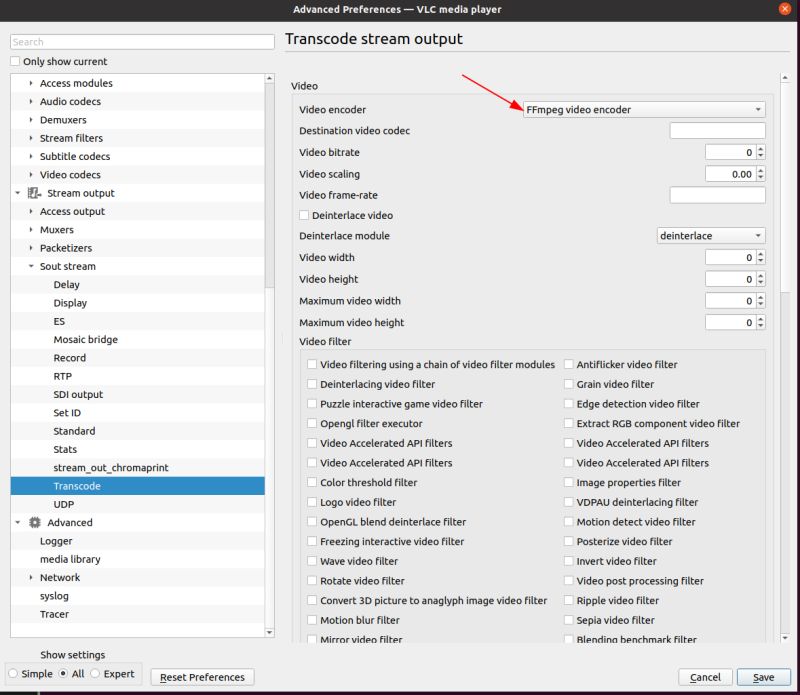
Task: Click the Cancel button
Action: (705, 677)
